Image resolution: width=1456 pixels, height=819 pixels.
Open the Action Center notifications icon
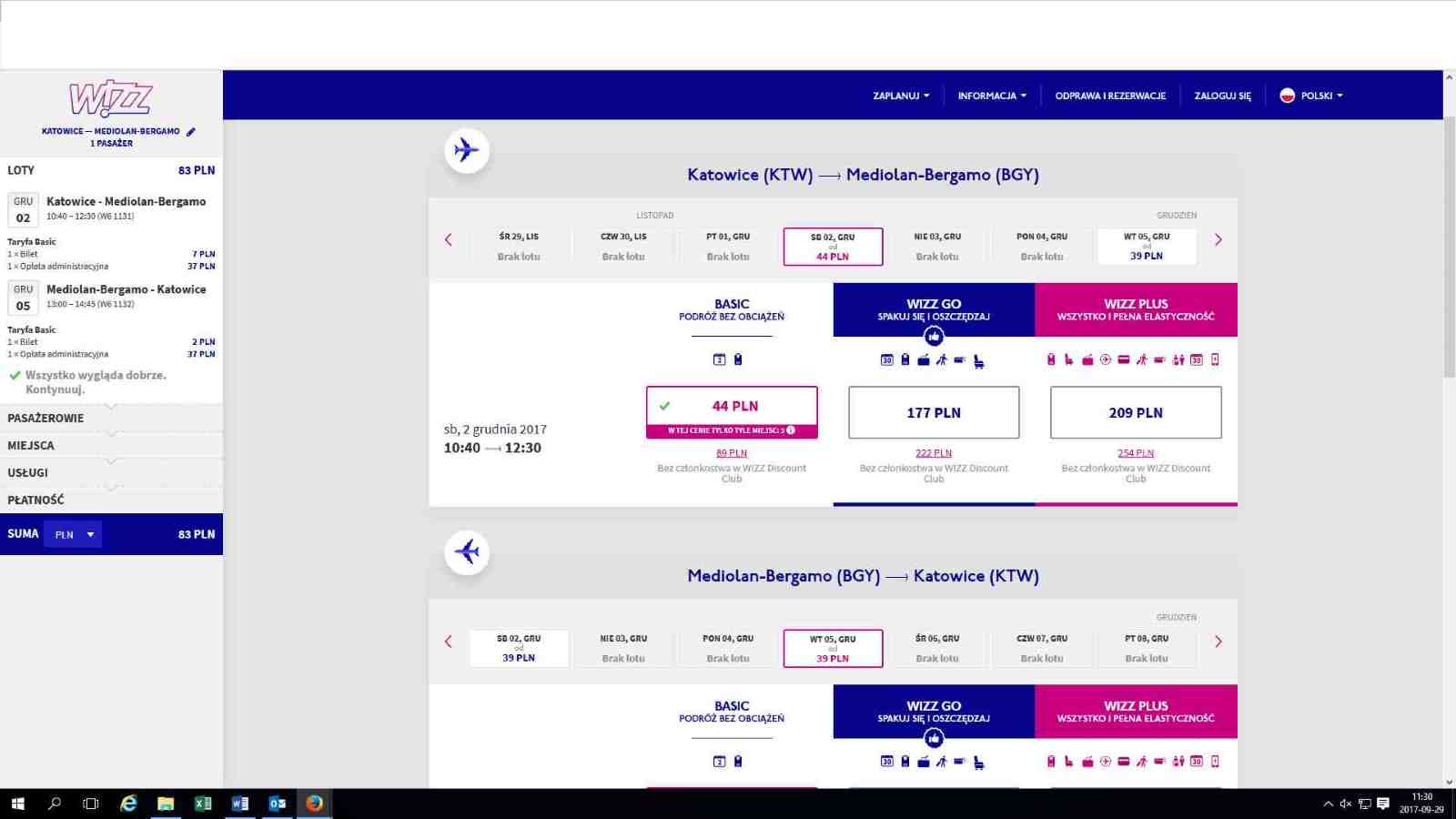[x=1383, y=804]
